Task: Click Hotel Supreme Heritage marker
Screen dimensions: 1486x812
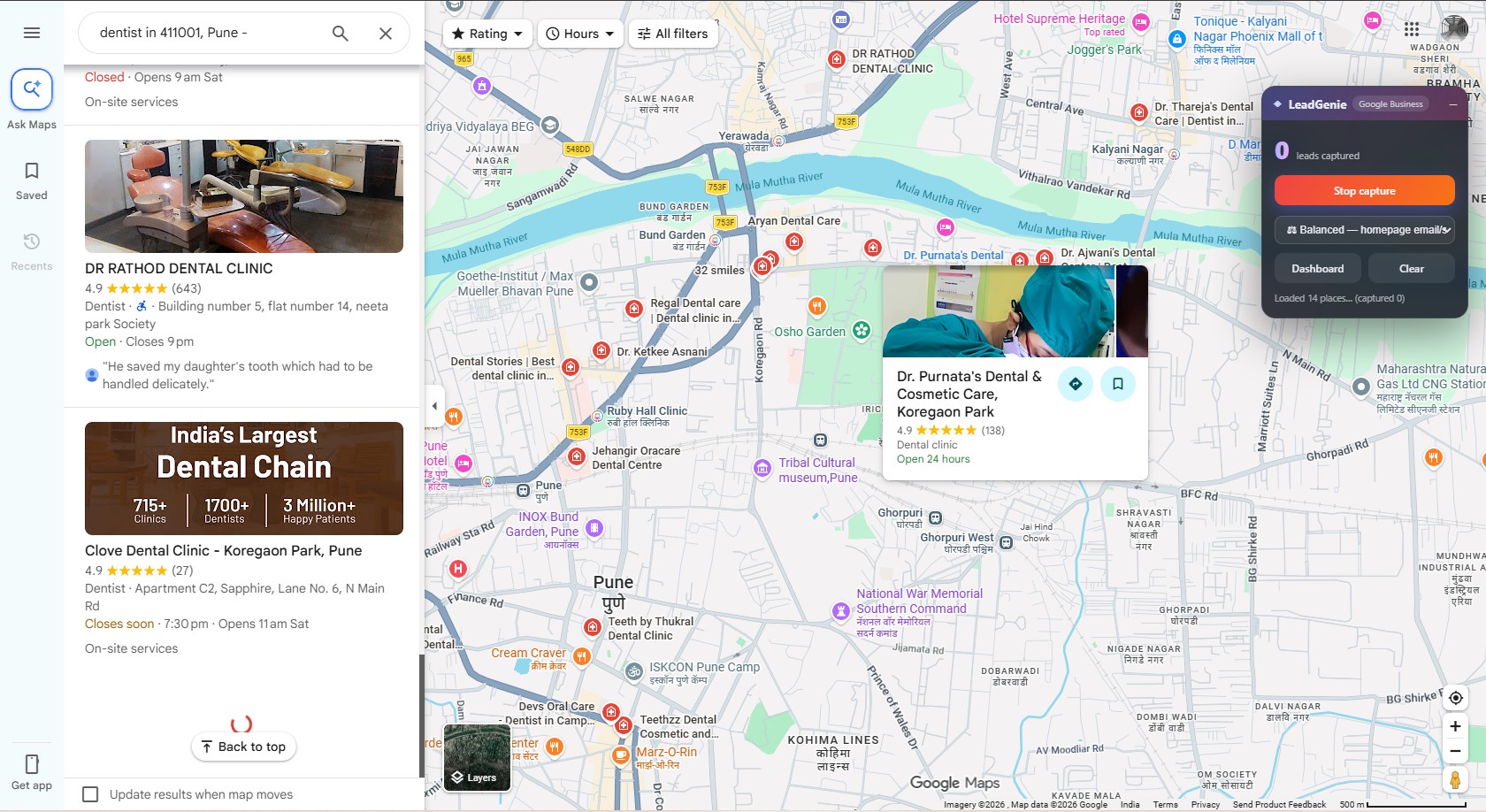Action: (x=1141, y=22)
